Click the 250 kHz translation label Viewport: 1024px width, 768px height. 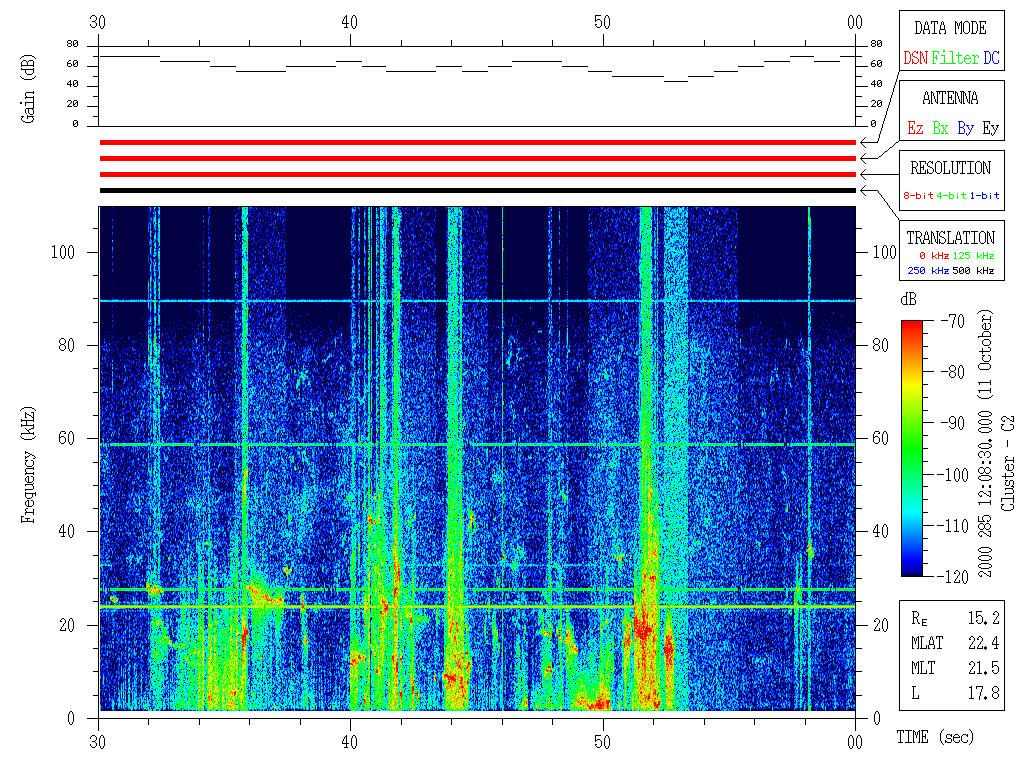pos(927,270)
